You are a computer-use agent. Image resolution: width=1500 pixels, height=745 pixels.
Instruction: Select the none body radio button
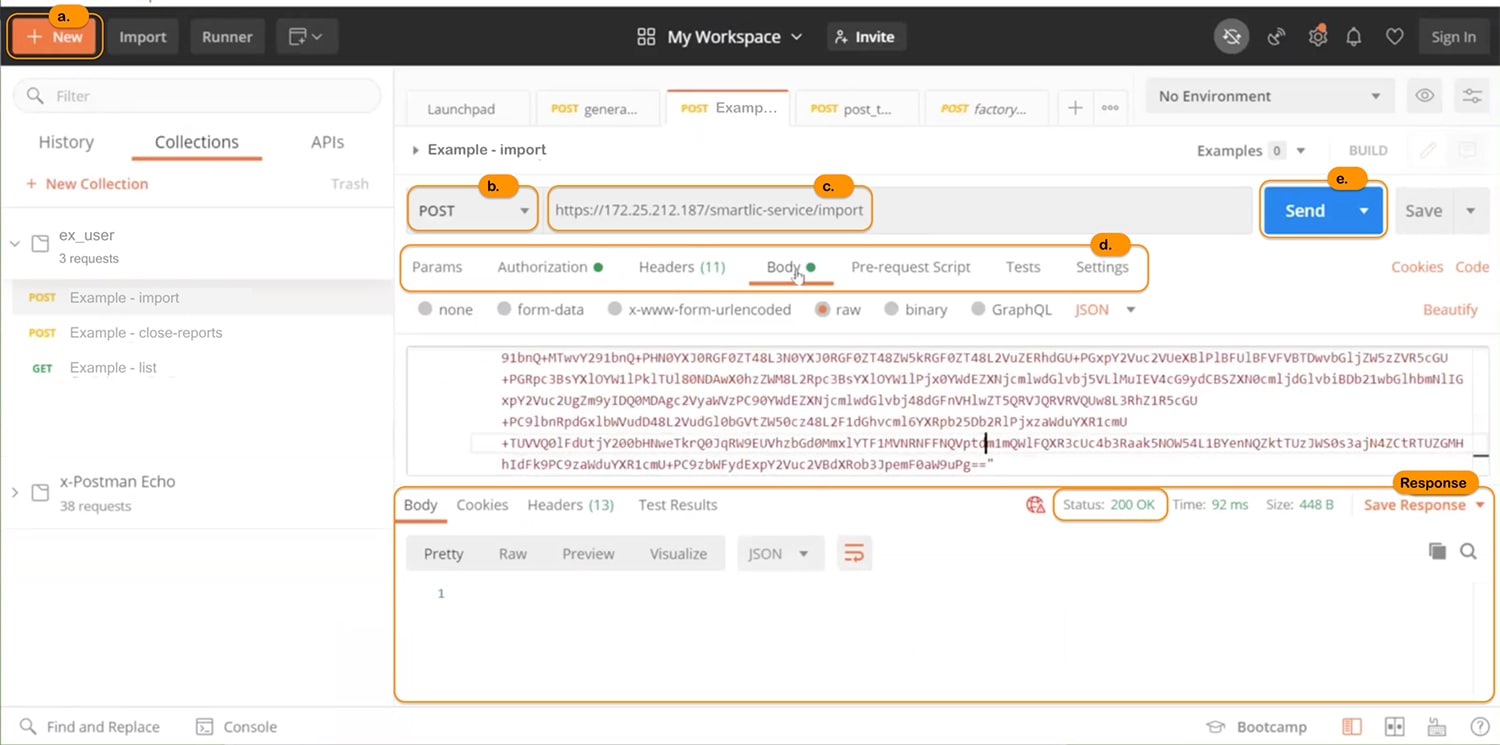[x=425, y=310]
